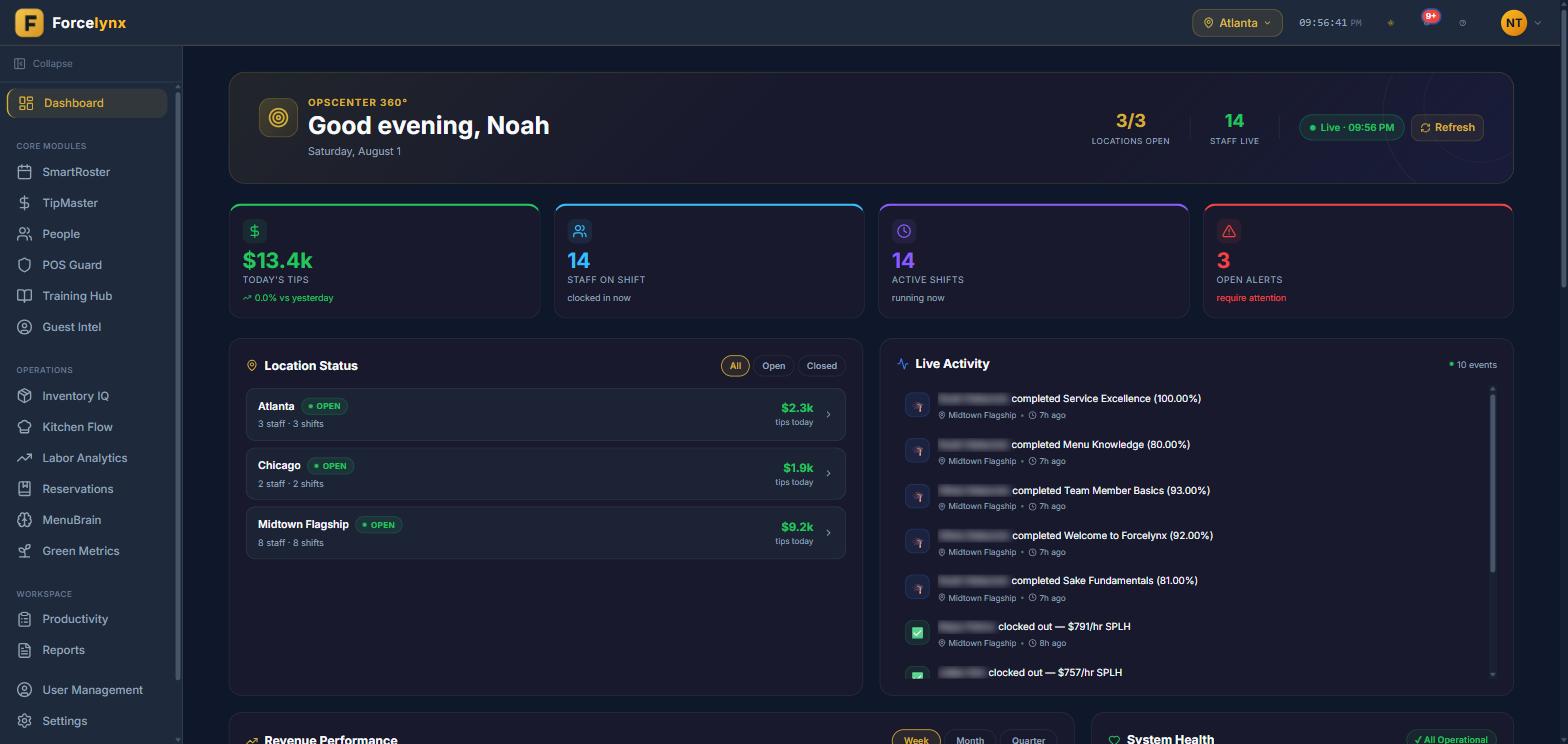Filter location status to Closed
The height and width of the screenshot is (744, 1568).
coord(822,366)
